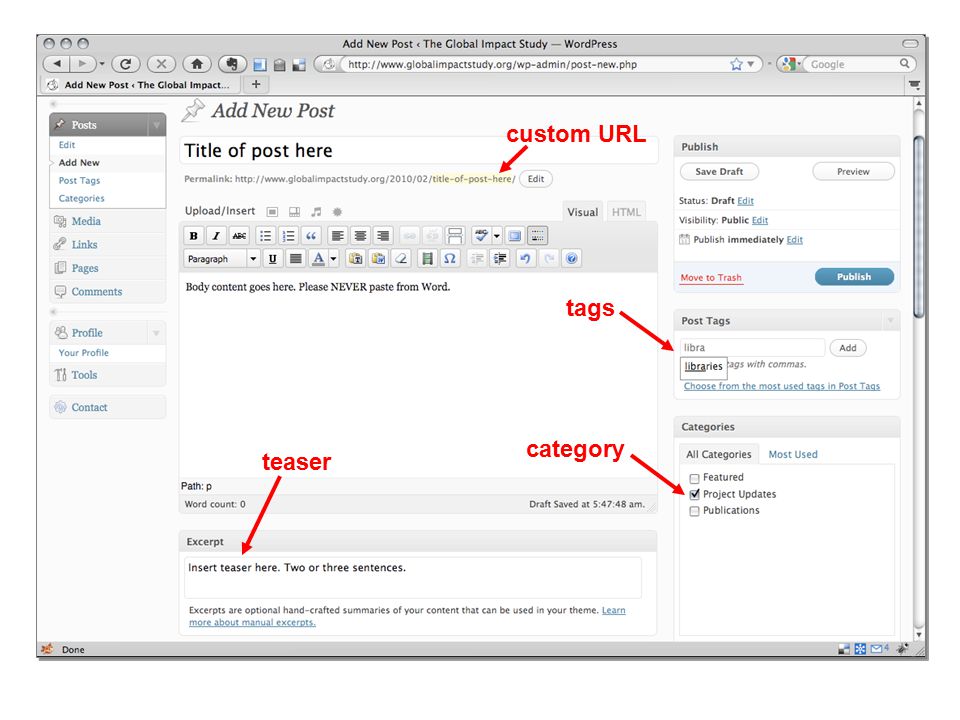960x720 pixels.
Task: Indent the paragraph
Action: pos(500,258)
